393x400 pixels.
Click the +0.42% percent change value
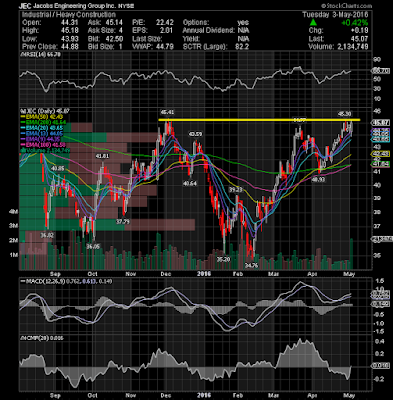354,23
